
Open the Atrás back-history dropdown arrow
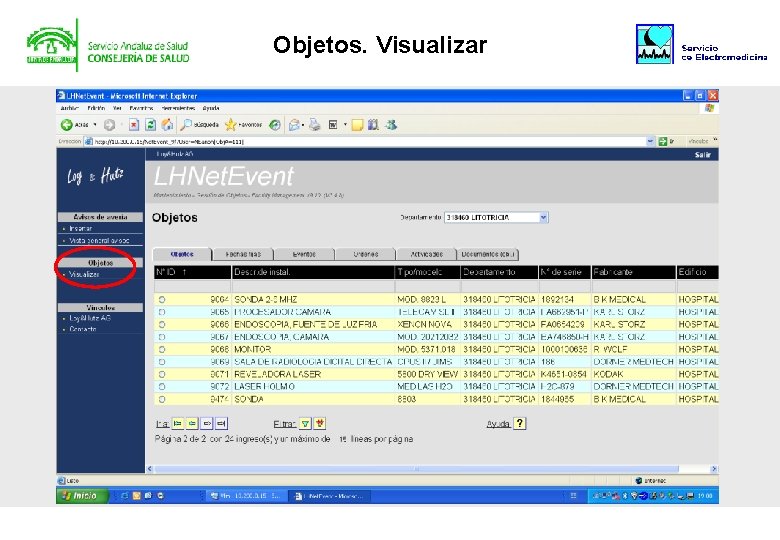(x=95, y=125)
